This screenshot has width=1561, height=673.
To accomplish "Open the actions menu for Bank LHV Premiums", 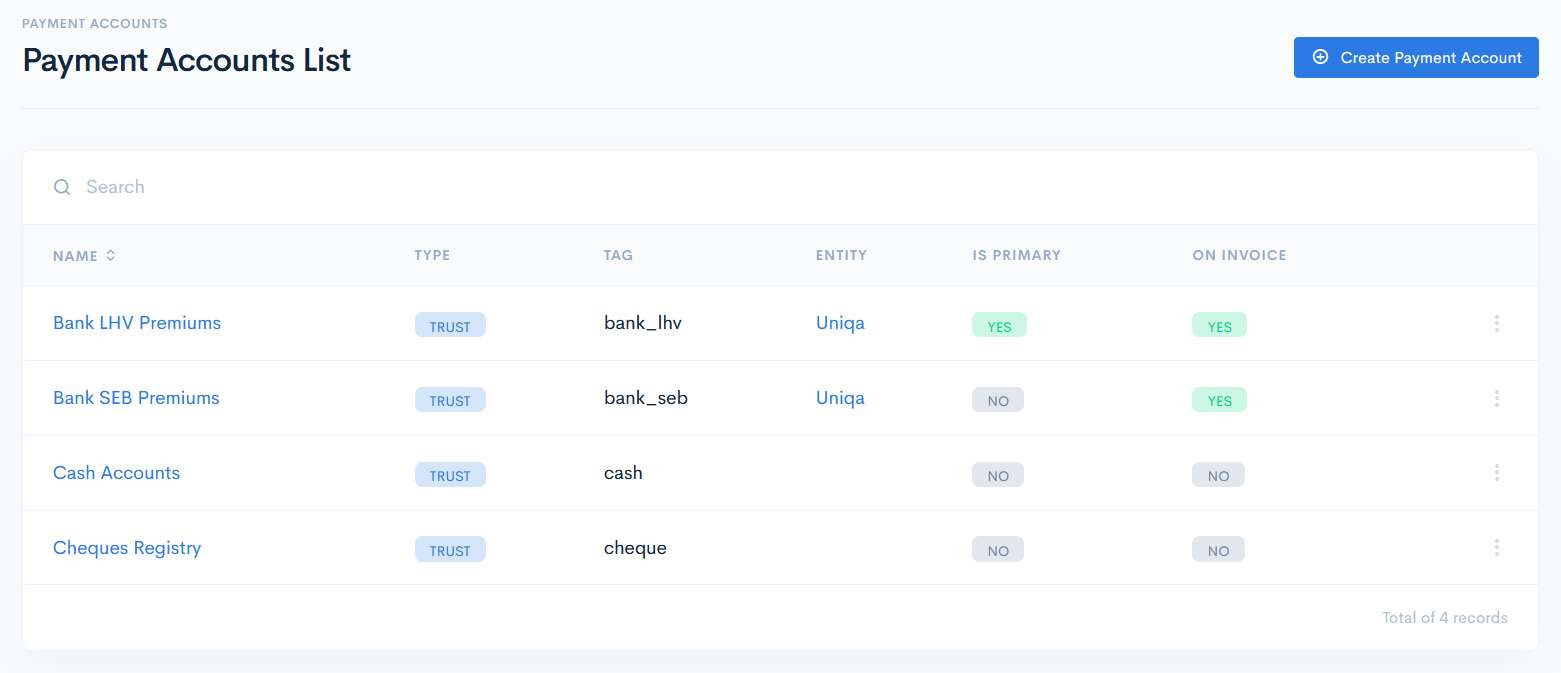I will point(1497,323).
